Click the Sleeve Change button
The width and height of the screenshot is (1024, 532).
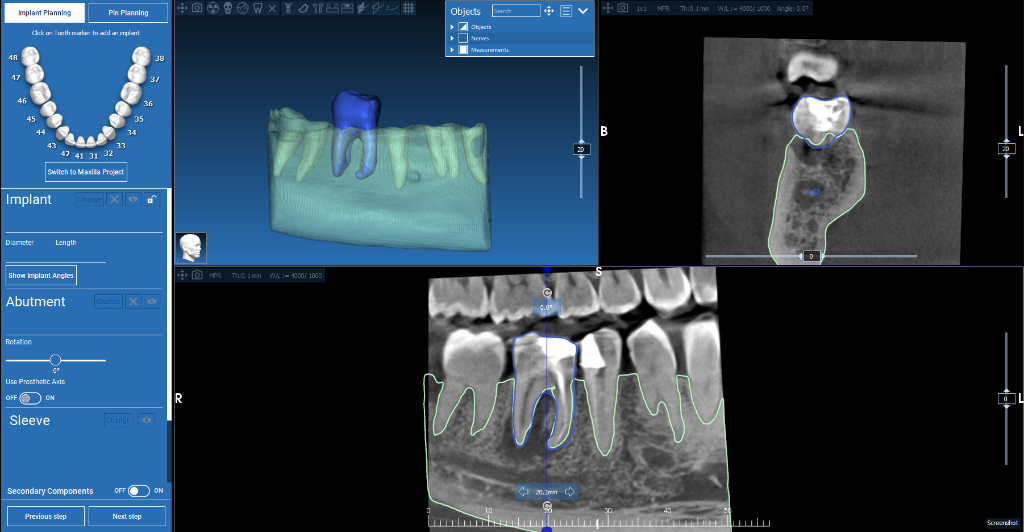118,420
